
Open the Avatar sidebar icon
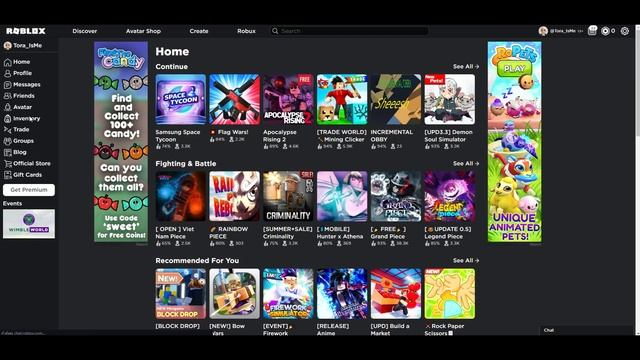7,107
